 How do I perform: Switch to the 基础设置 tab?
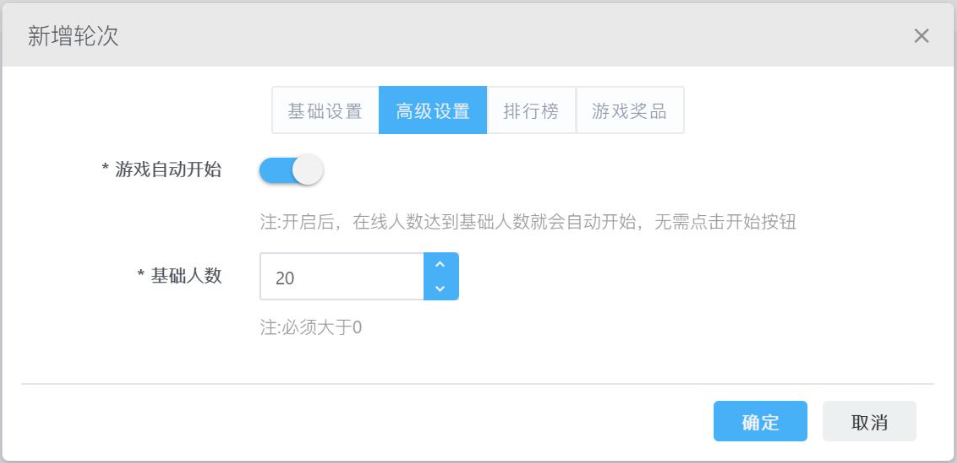click(x=325, y=110)
